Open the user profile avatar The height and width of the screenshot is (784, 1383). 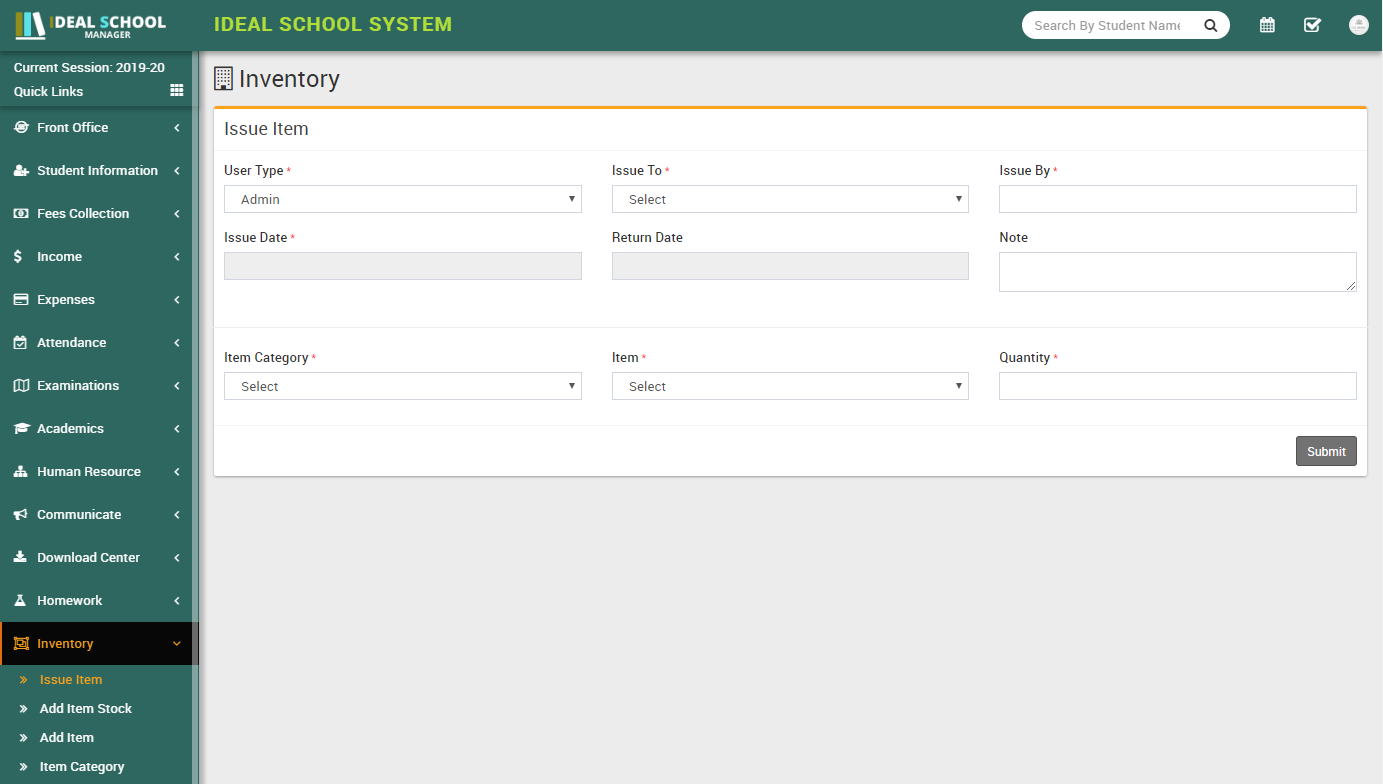pyautogui.click(x=1358, y=25)
